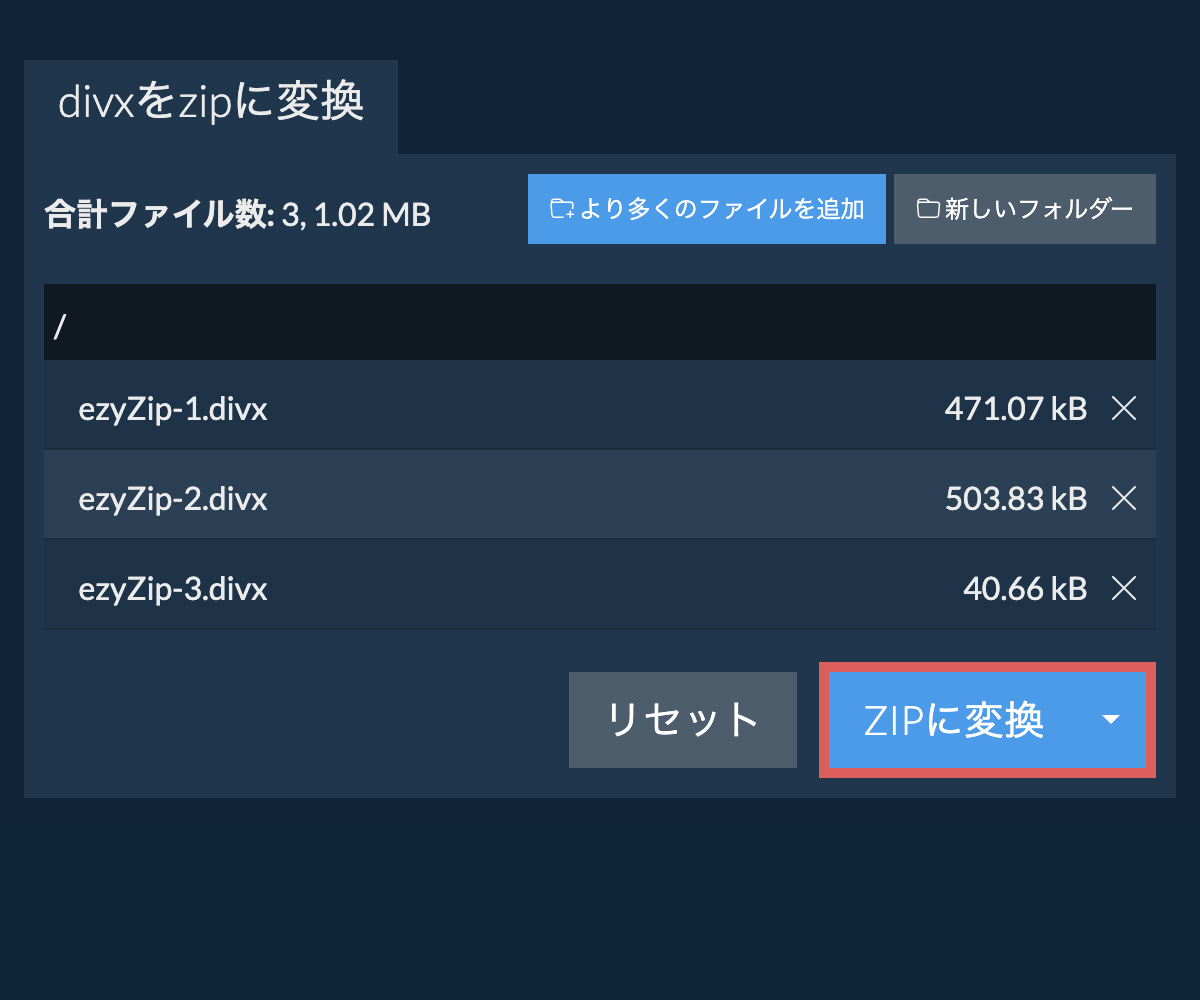Select the ezyZip-1.divx file name
Image resolution: width=1200 pixels, height=1000 pixels.
tap(173, 408)
